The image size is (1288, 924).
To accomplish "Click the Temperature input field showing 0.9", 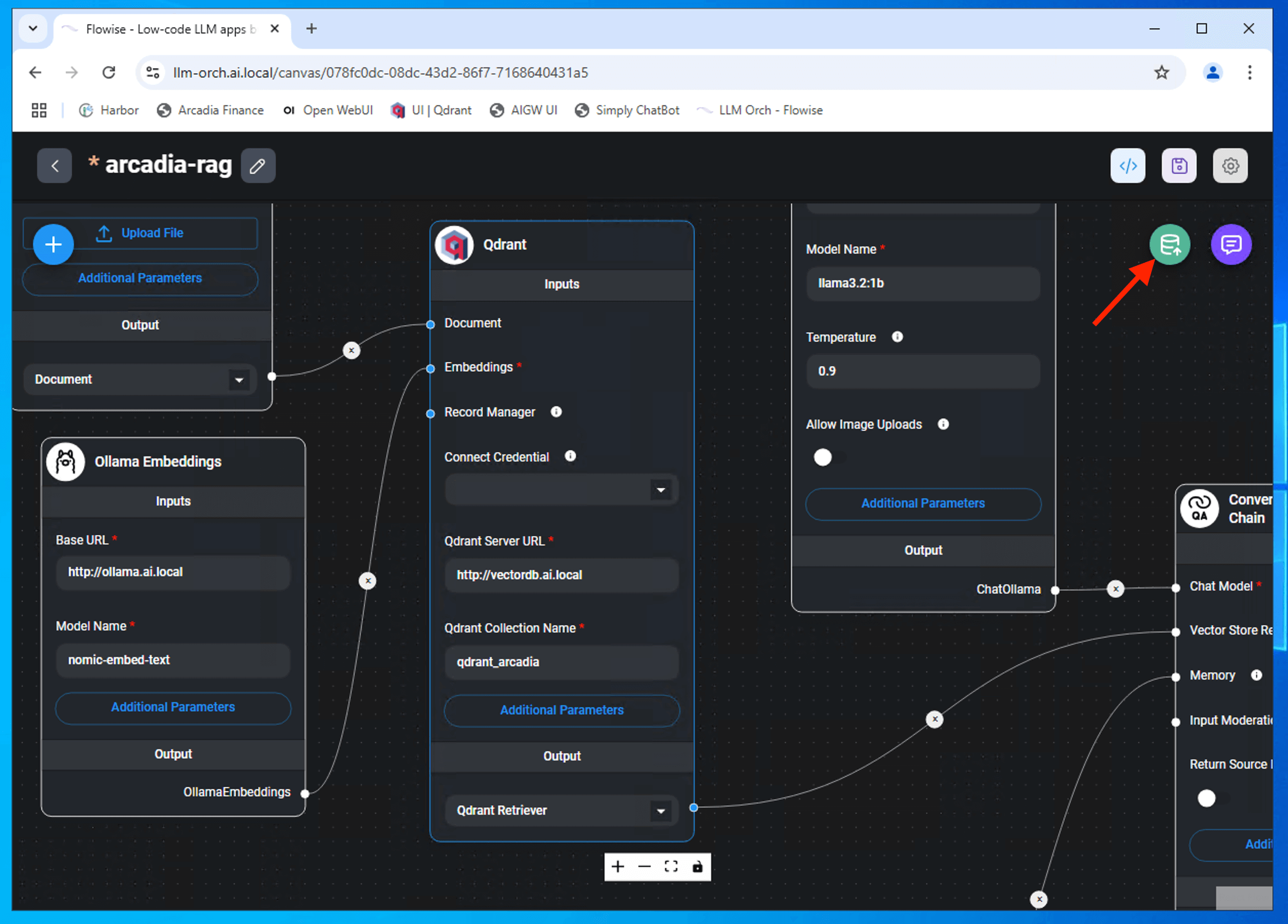I will [x=922, y=371].
